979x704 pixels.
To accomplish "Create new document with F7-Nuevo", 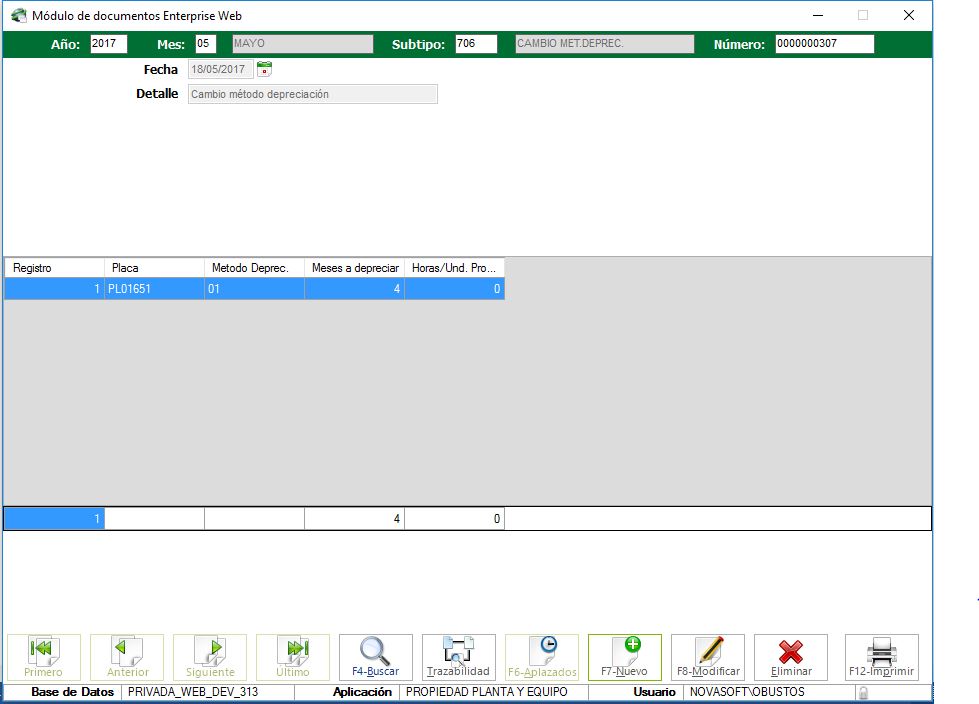I will coord(625,657).
